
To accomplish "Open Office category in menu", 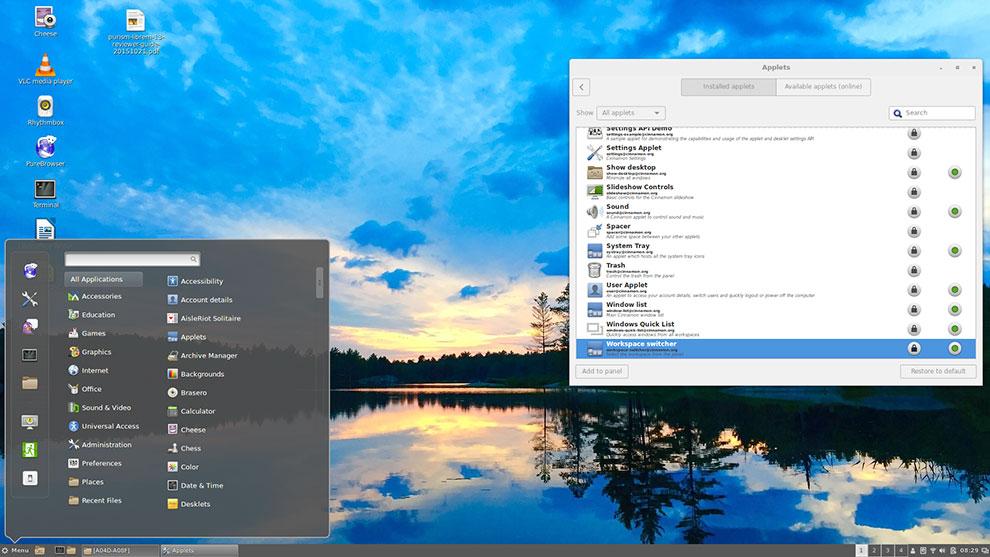I will click(85, 389).
